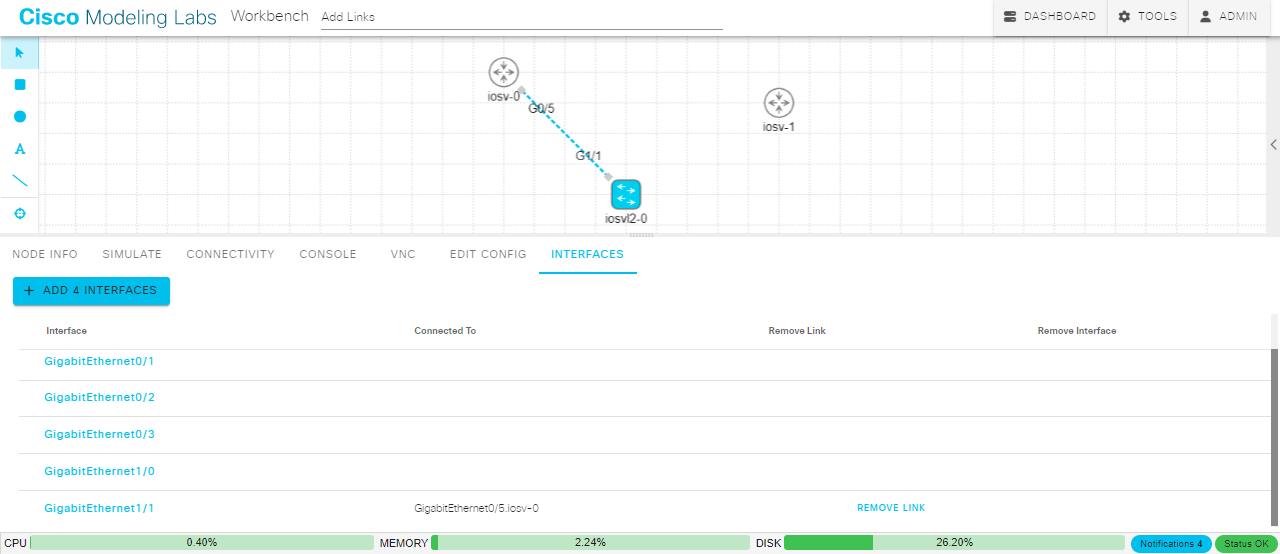The image size is (1280, 554).
Task: Click the Disk usage bar
Action: click(954, 543)
